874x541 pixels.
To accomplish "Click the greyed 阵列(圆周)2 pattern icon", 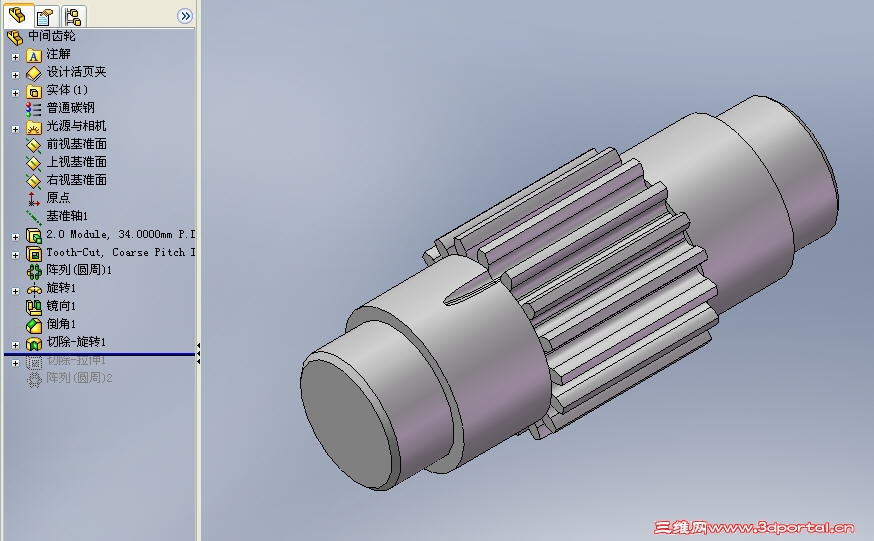I will [33, 379].
